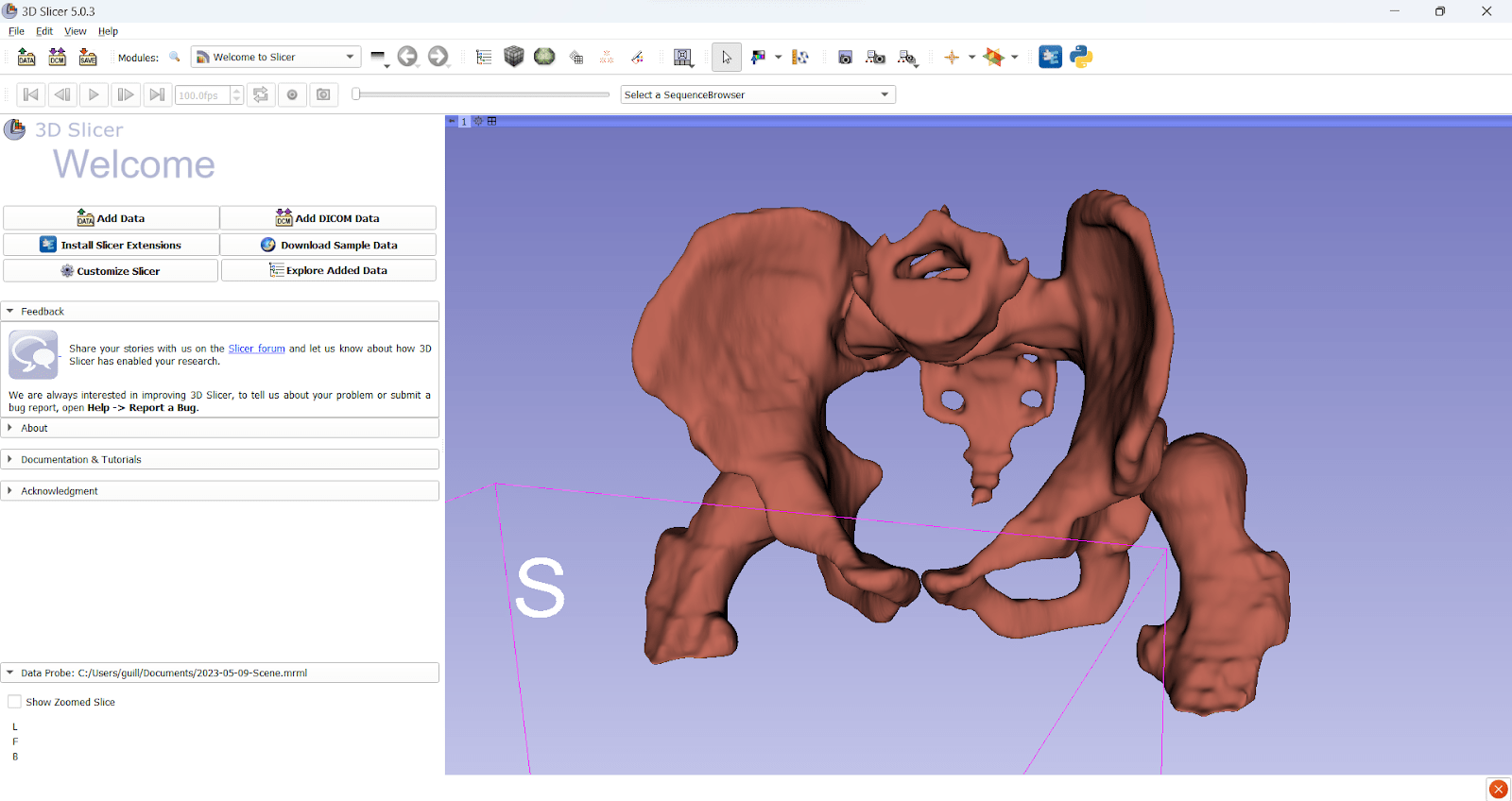Open the Load Data toolbar icon
This screenshot has width=1512, height=801.
pyautogui.click(x=26, y=58)
